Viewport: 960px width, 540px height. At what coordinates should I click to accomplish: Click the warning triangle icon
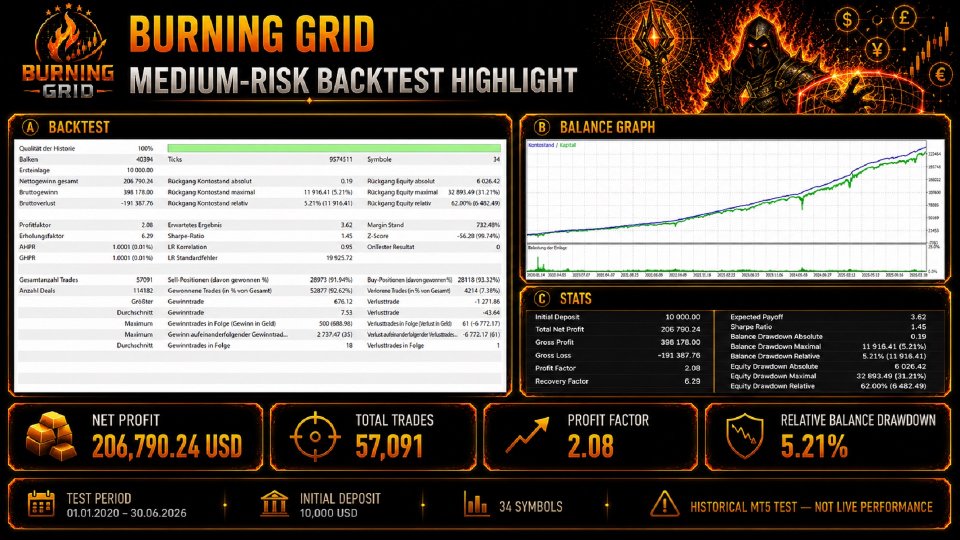click(664, 504)
